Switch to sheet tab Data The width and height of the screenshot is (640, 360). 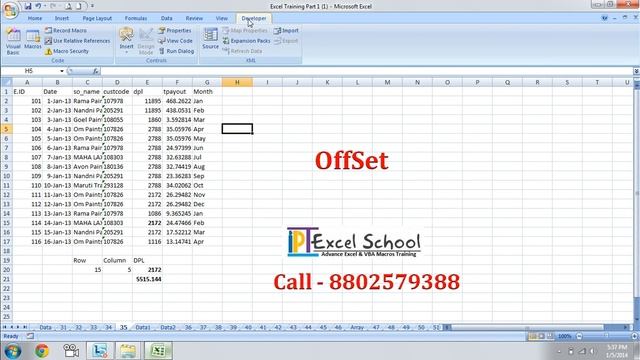(45, 327)
